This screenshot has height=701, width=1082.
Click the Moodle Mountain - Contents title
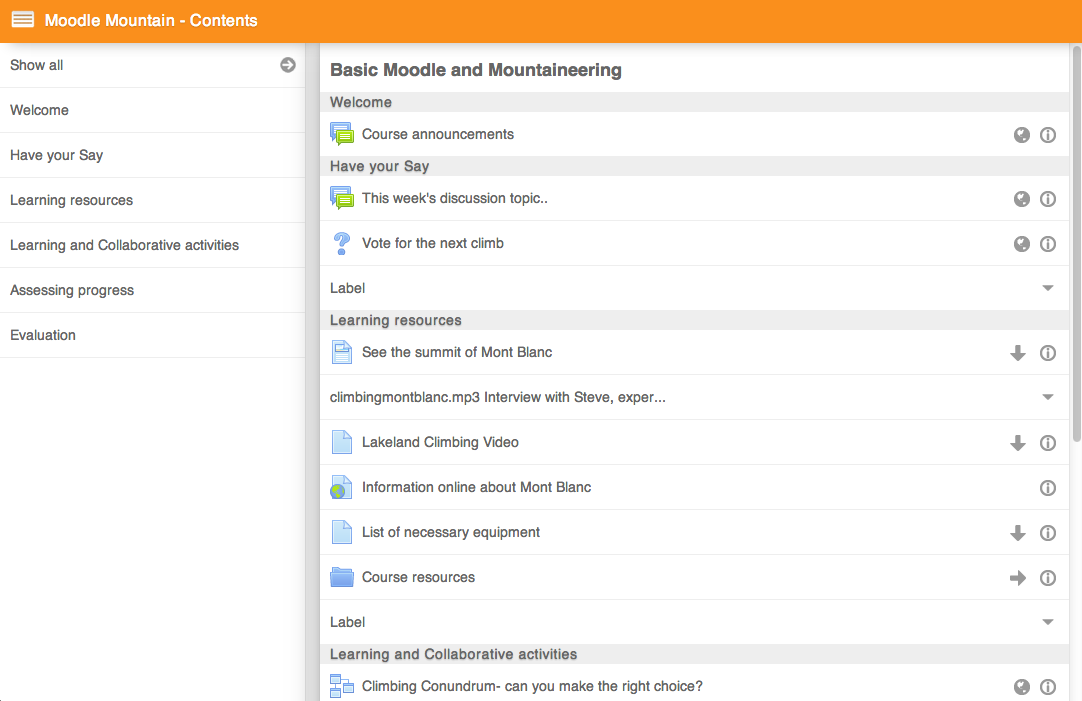coord(151,20)
